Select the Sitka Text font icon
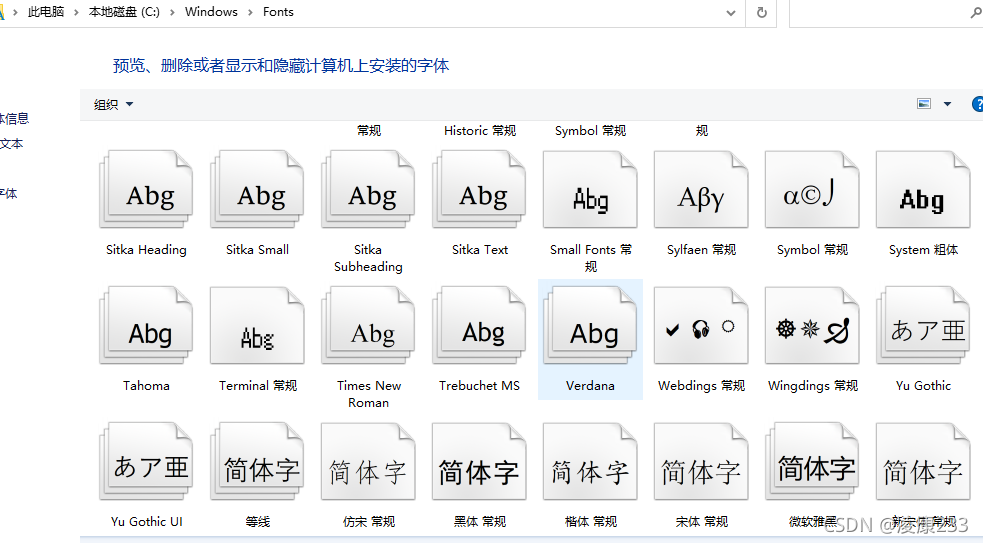Viewport: 983px width, 543px height. [479, 189]
